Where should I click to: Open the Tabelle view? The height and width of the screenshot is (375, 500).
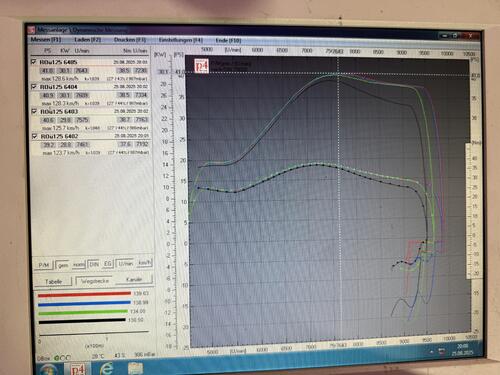click(x=53, y=282)
